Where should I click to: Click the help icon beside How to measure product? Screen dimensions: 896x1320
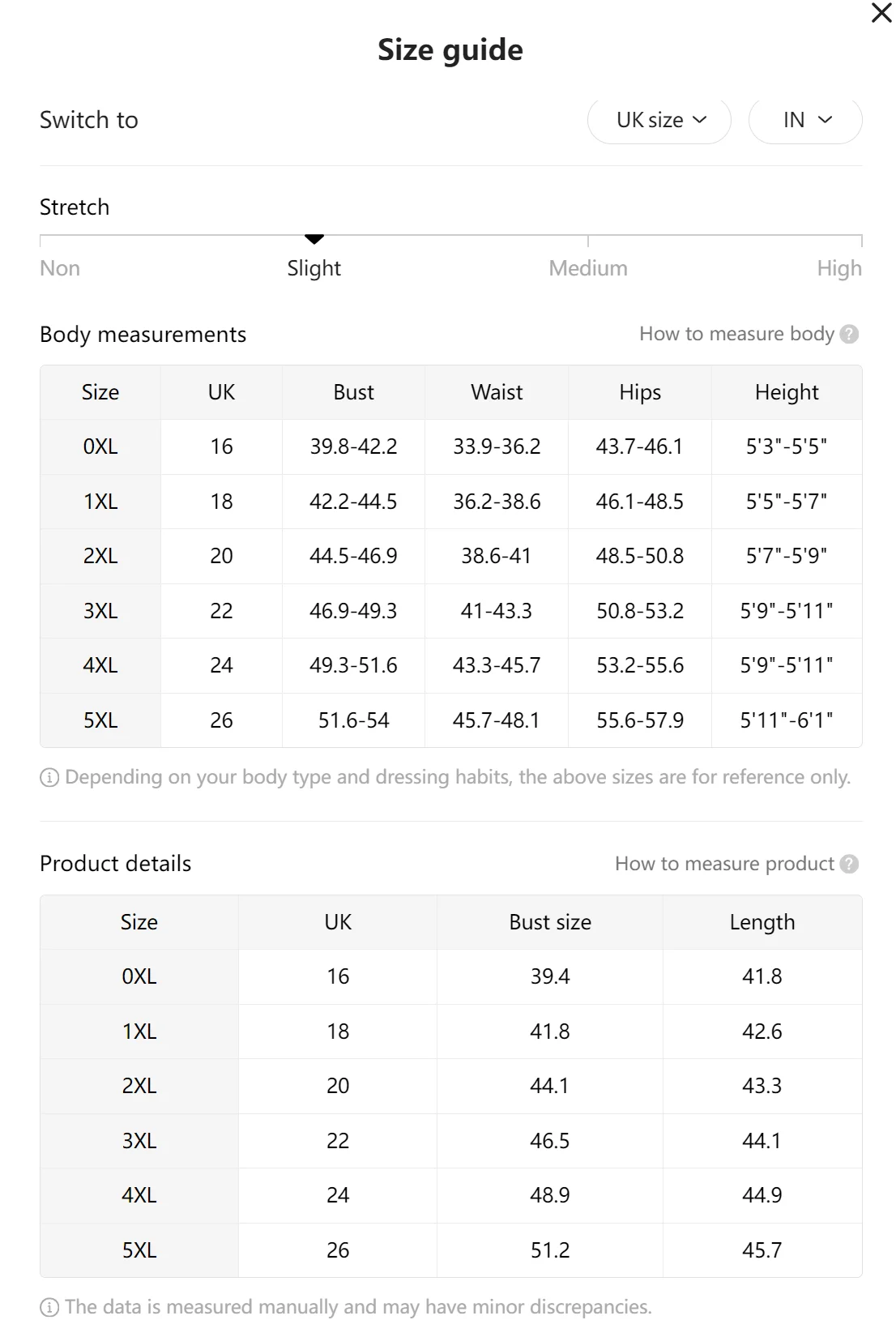pyautogui.click(x=849, y=864)
